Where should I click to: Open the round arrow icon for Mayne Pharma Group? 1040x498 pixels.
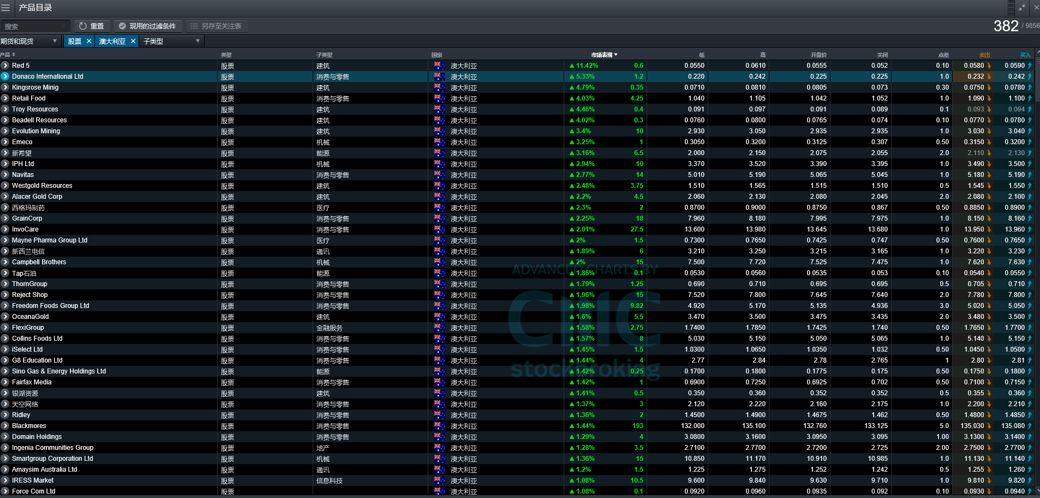point(5,240)
